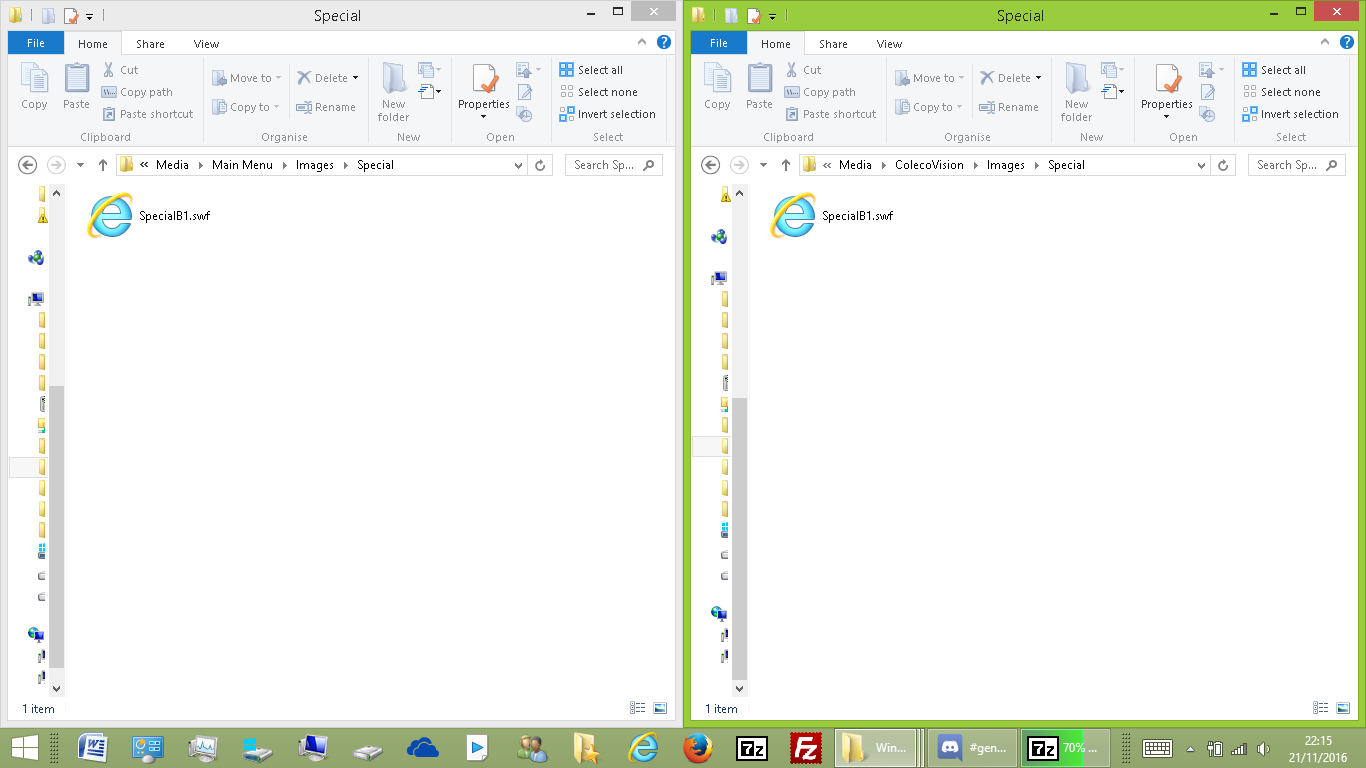
Task: Click Cut in the right window ribbon
Action: (x=804, y=70)
